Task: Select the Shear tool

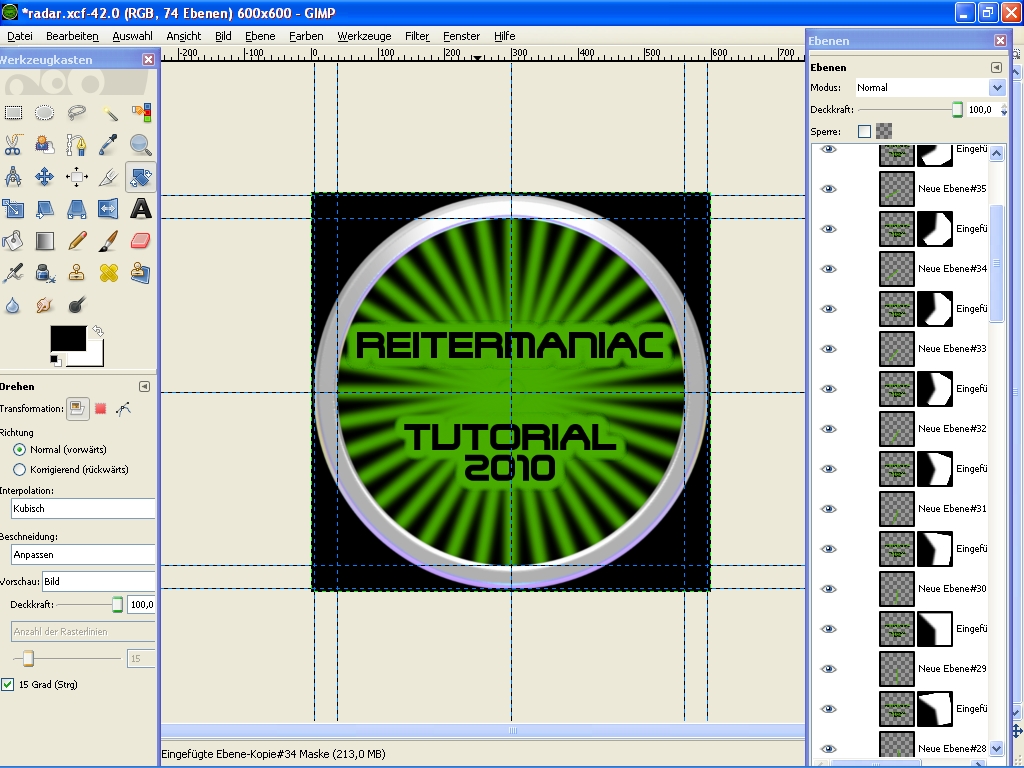Action: click(44, 208)
